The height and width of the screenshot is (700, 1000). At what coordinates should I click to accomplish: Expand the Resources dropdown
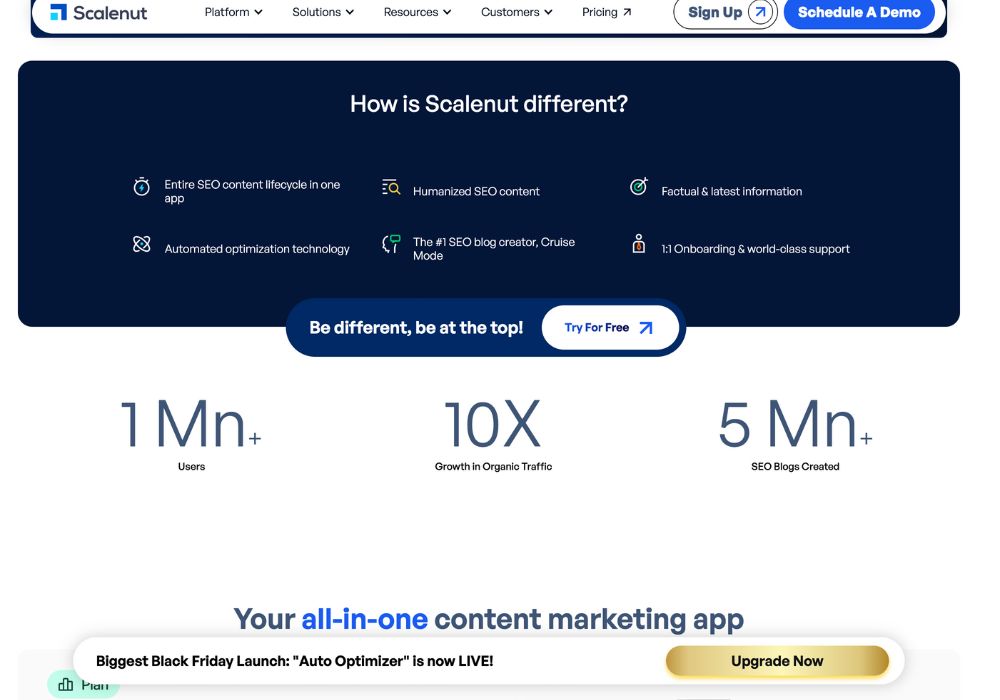click(x=416, y=12)
